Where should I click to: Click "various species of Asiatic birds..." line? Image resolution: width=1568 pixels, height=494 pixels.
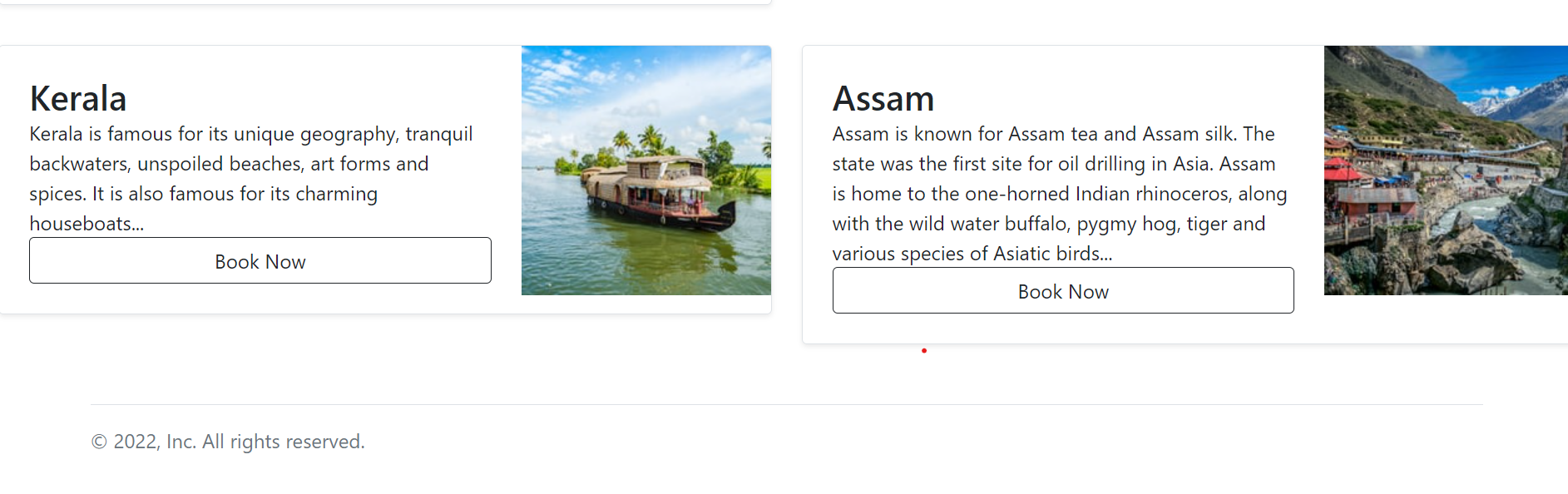(x=972, y=254)
